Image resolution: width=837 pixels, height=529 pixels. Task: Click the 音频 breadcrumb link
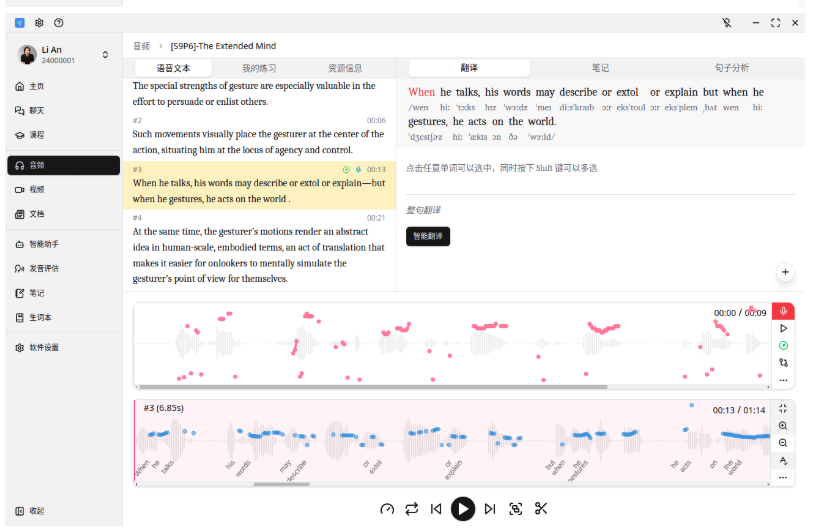[x=141, y=46]
